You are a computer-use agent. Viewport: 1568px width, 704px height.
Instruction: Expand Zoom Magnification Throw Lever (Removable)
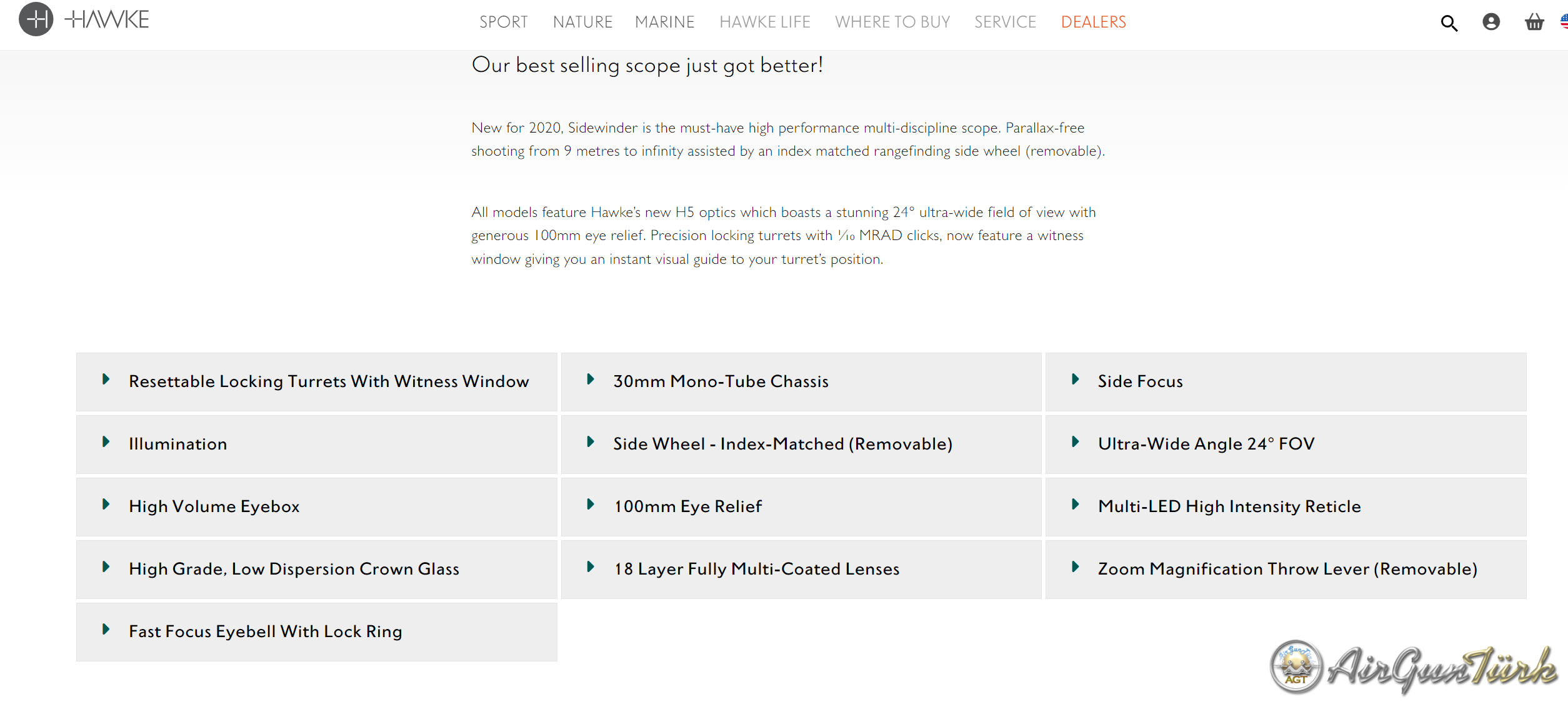click(1287, 569)
